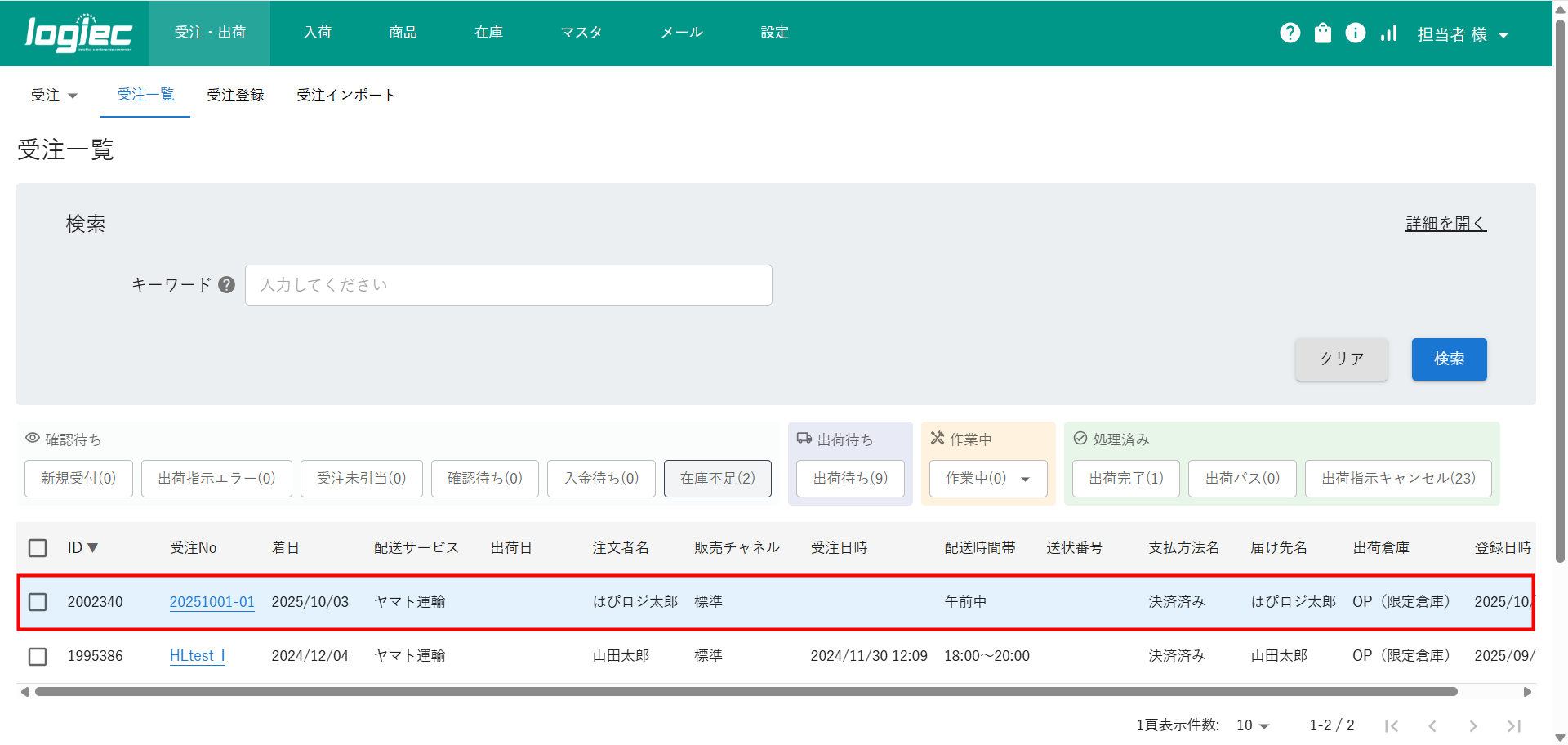
Task: Toggle the select-all checkbox in table header
Action: (x=38, y=547)
